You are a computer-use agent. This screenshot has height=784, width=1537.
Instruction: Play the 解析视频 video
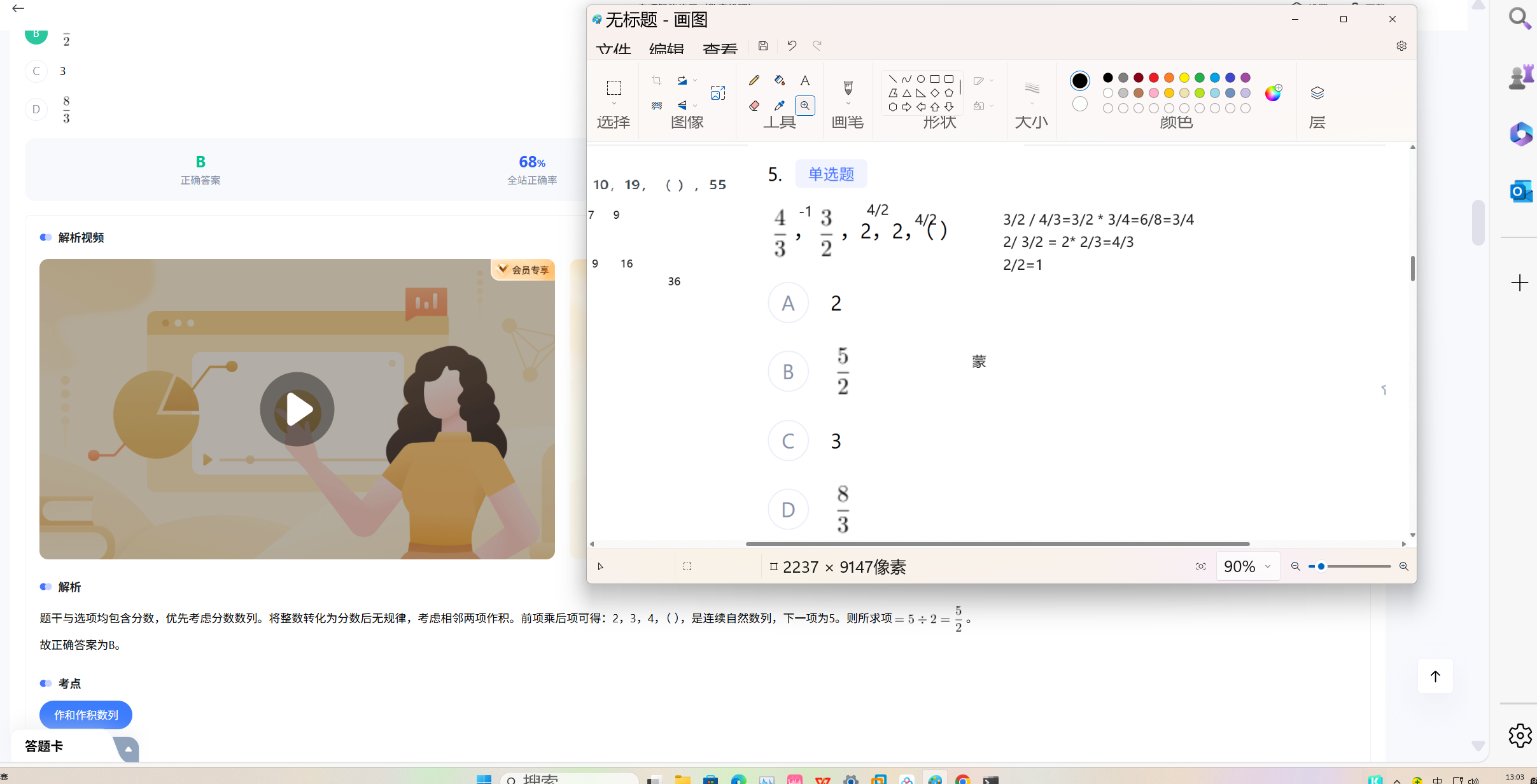point(297,409)
